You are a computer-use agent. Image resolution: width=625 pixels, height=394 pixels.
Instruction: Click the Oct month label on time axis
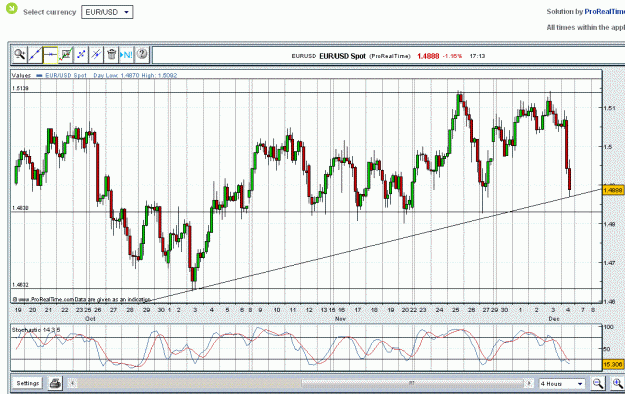pyautogui.click(x=90, y=319)
